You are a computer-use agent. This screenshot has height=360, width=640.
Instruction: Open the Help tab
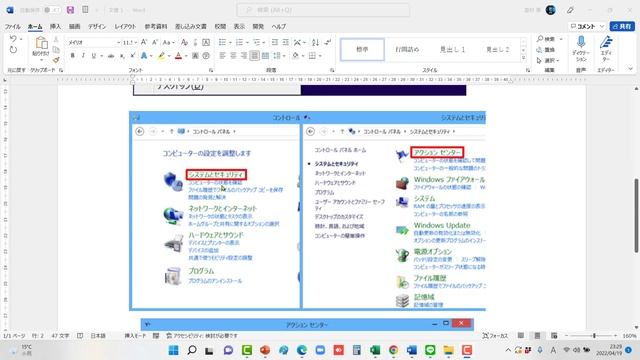coord(279,27)
